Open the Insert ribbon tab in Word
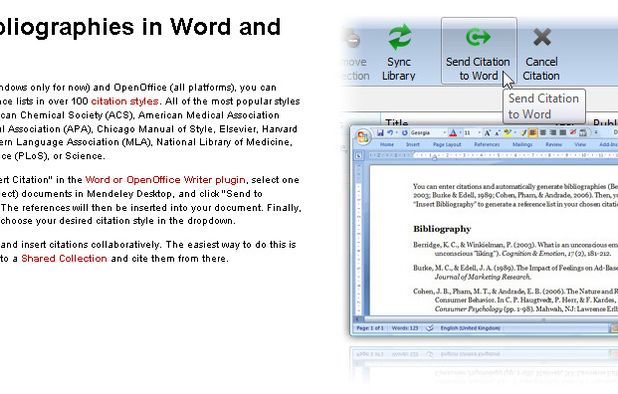618x394 pixels. click(413, 145)
